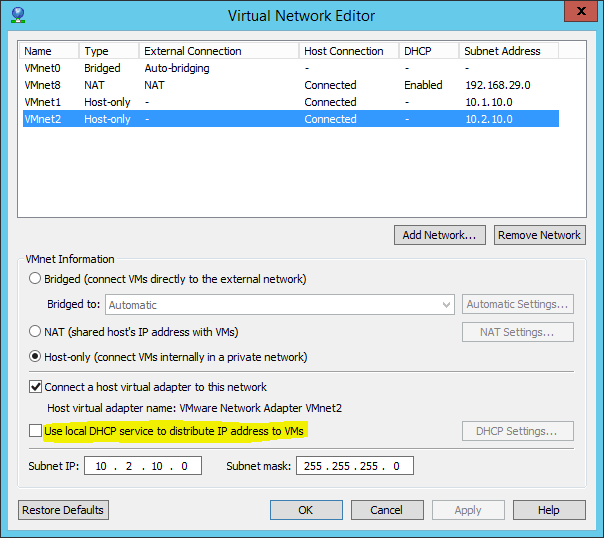This screenshot has width=604, height=538.
Task: Click the Enabled DHCP cell for VMnet8
Action: 423,85
